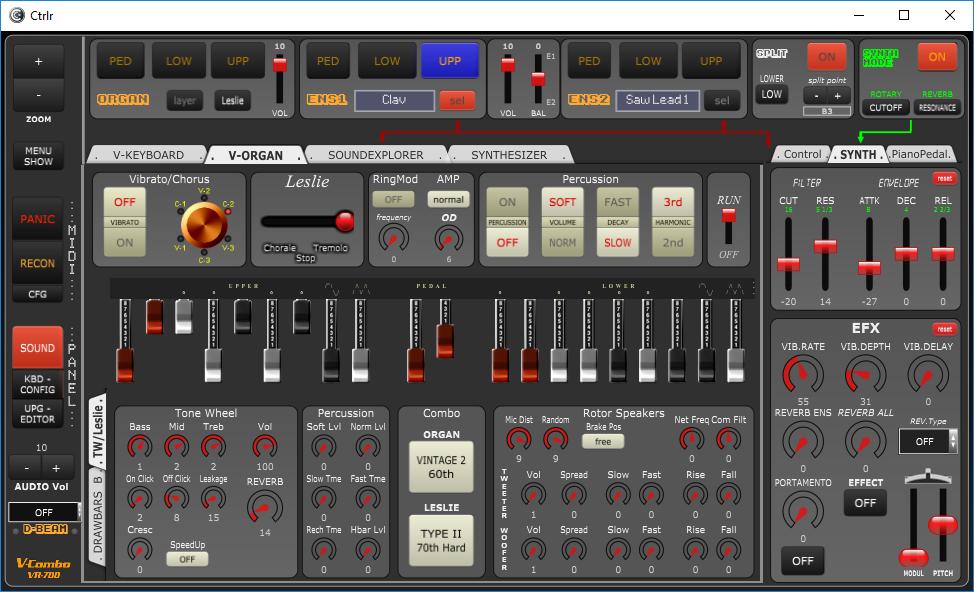Image resolution: width=974 pixels, height=592 pixels.
Task: Click the red FILTER ENVELOPE reset icon
Action: click(944, 179)
